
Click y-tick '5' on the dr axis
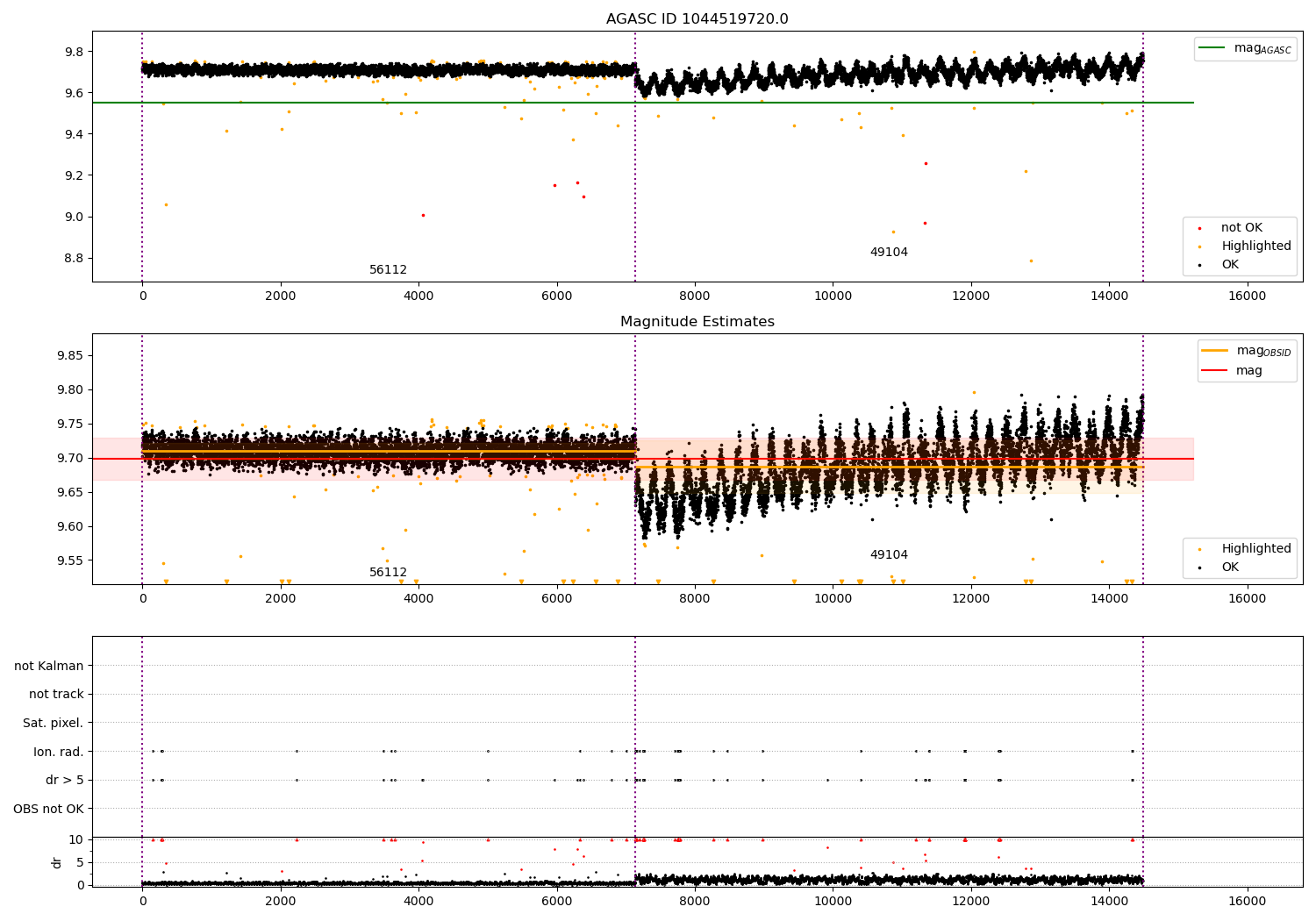click(81, 862)
